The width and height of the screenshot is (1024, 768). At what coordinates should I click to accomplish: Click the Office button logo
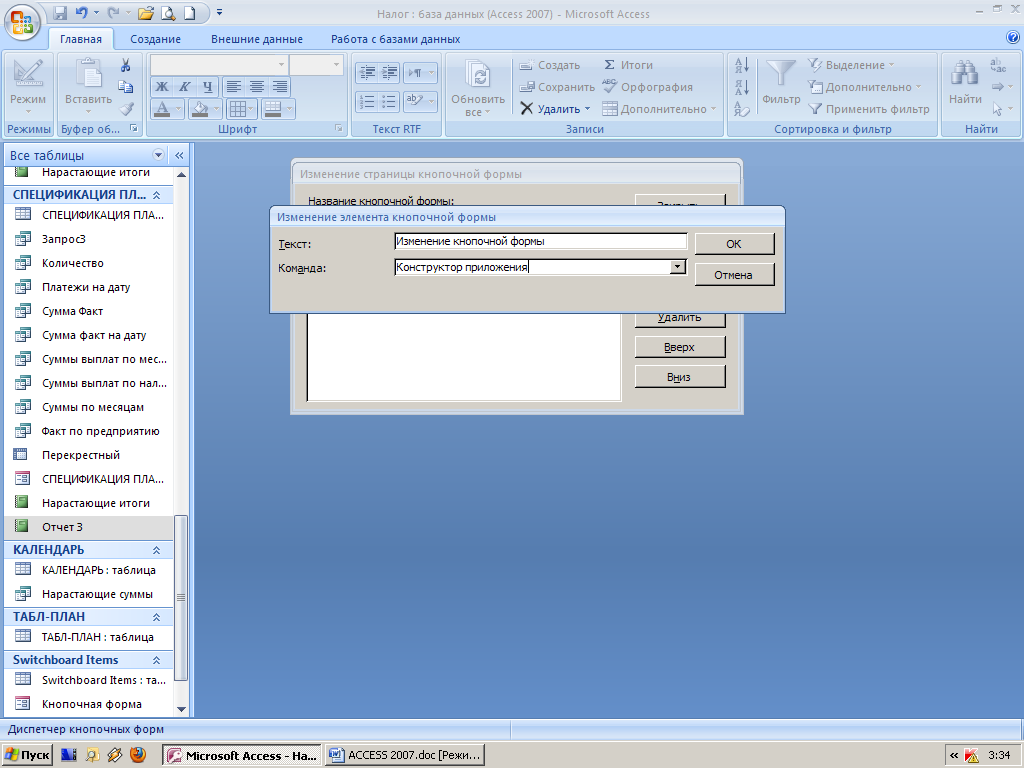[22, 22]
